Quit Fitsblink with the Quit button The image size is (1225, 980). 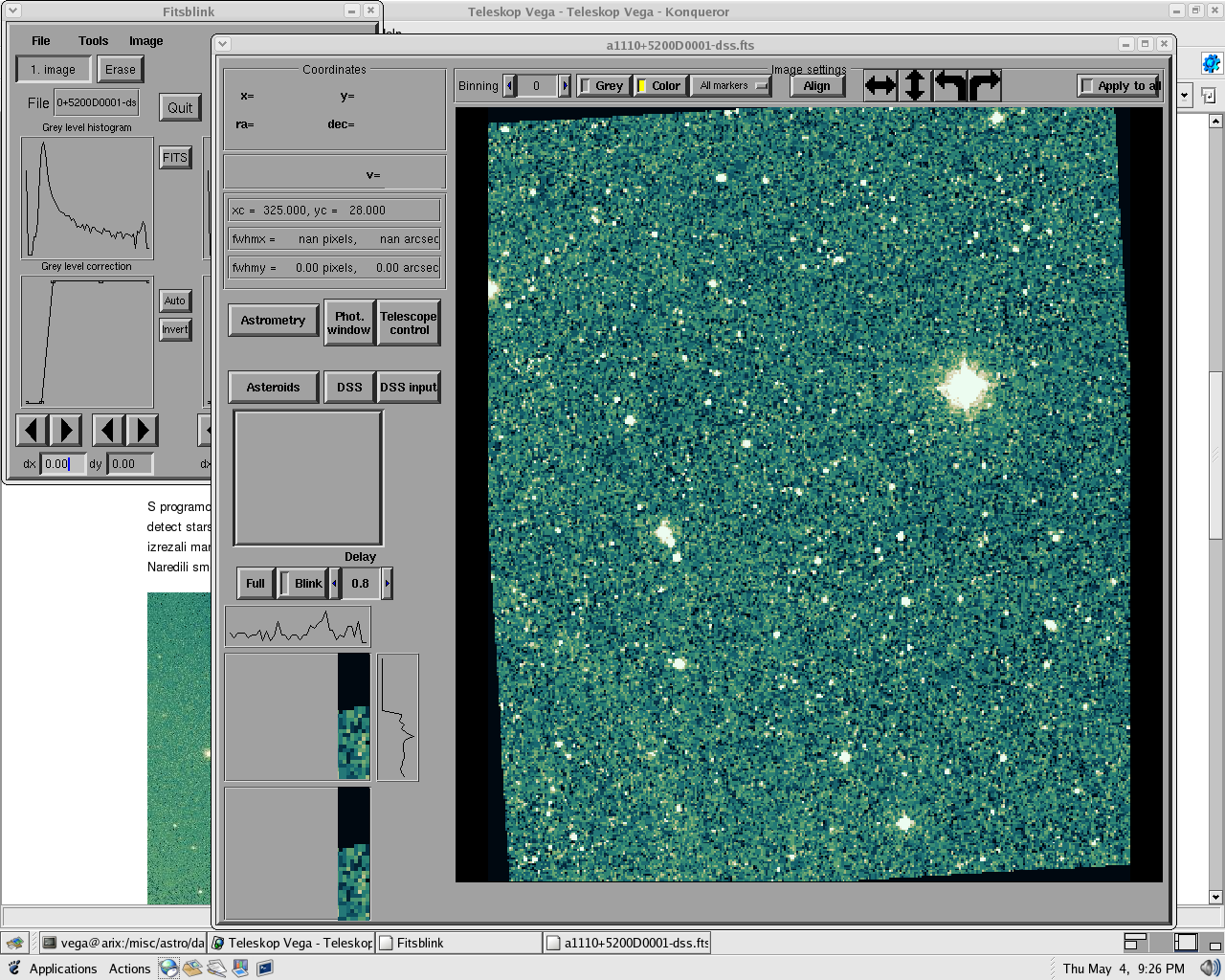pyautogui.click(x=180, y=107)
